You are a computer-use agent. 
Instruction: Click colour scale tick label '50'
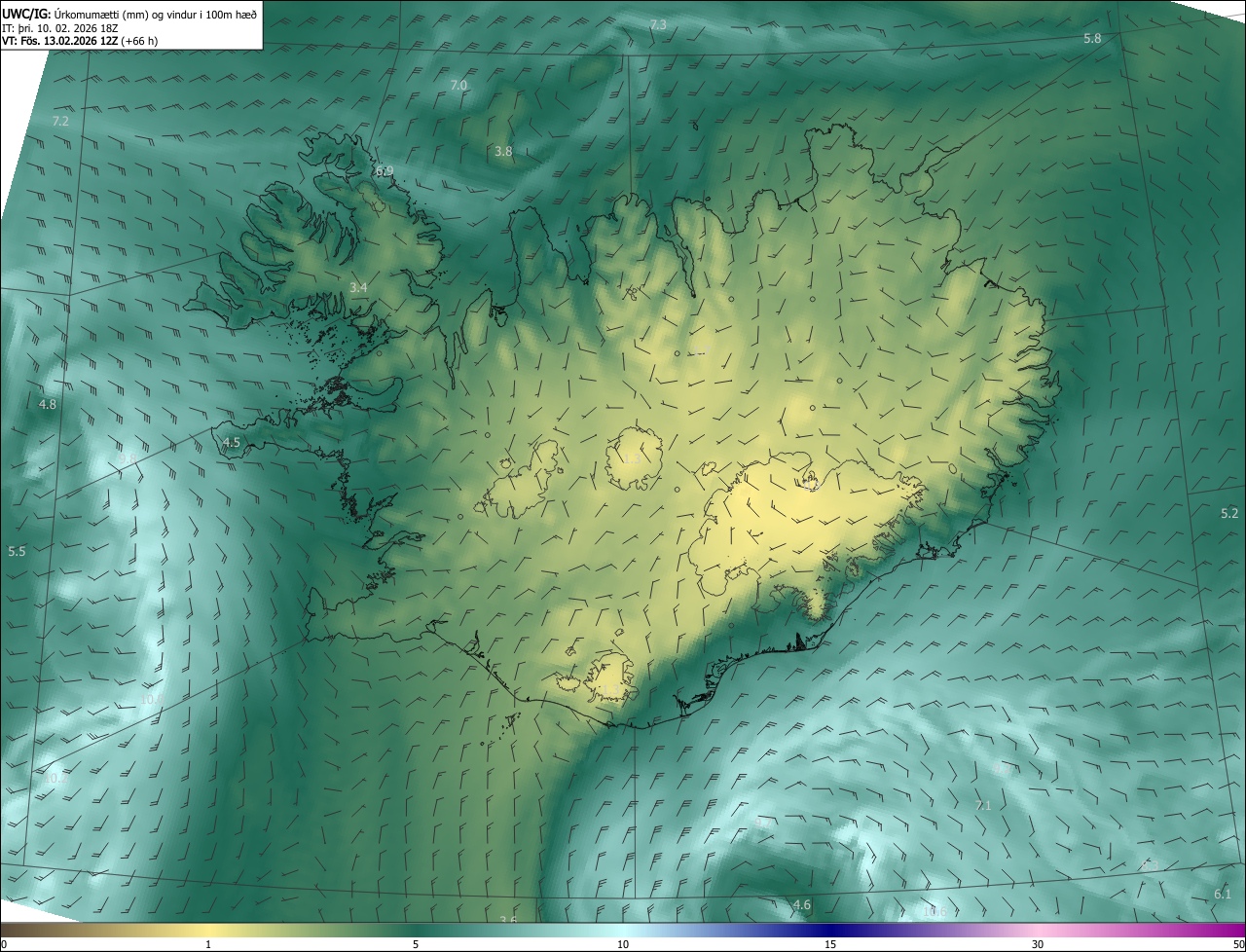pos(1238,944)
